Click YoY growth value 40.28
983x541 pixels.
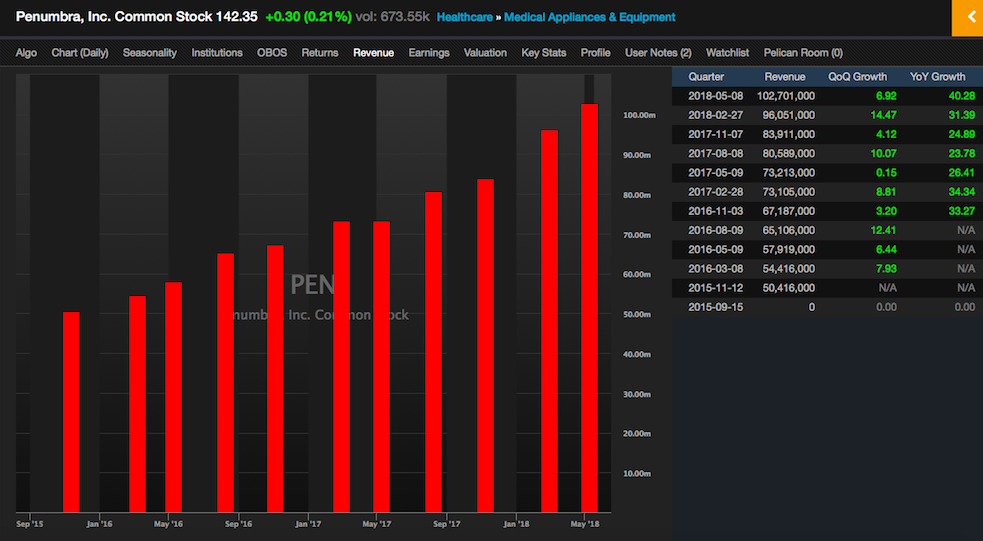pos(962,96)
